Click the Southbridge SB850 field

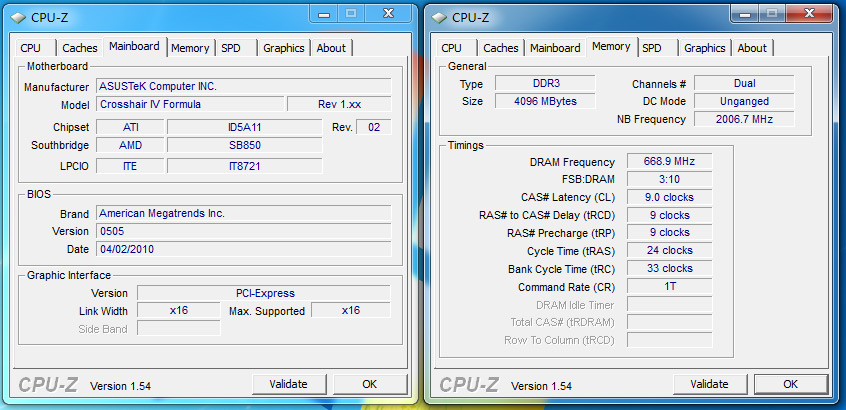tap(244, 145)
